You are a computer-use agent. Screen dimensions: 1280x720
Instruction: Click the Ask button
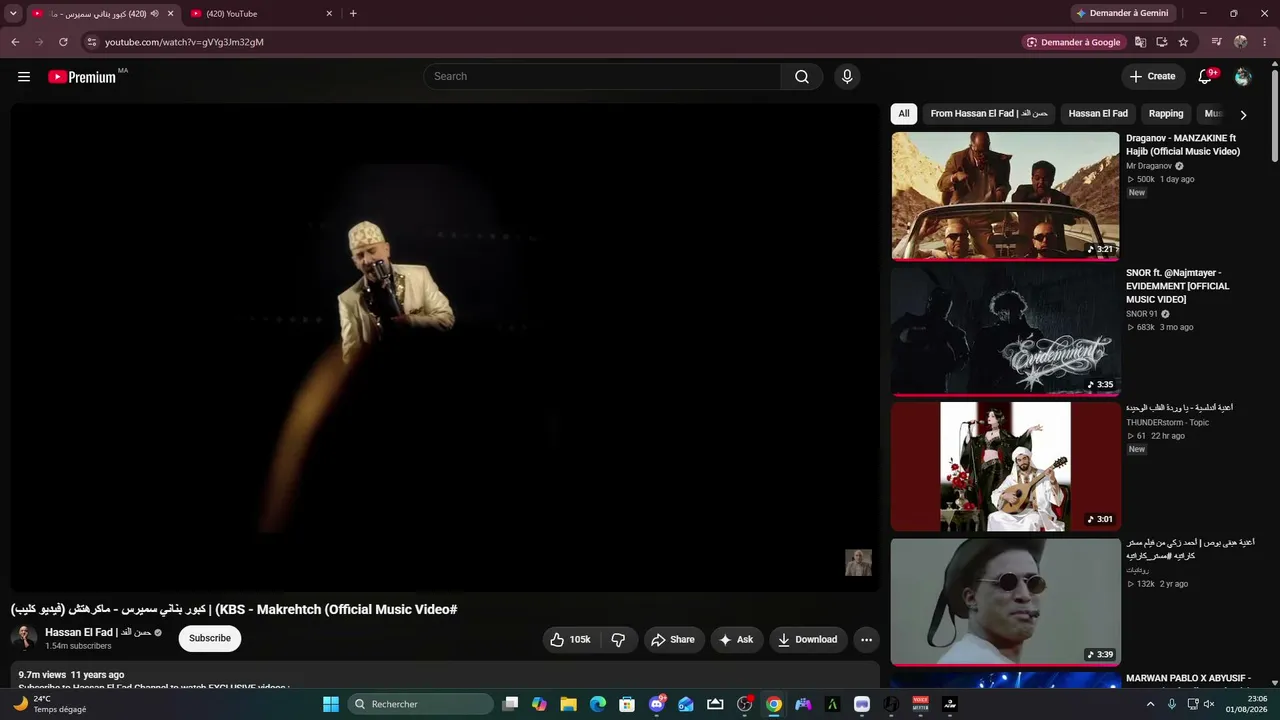click(737, 640)
